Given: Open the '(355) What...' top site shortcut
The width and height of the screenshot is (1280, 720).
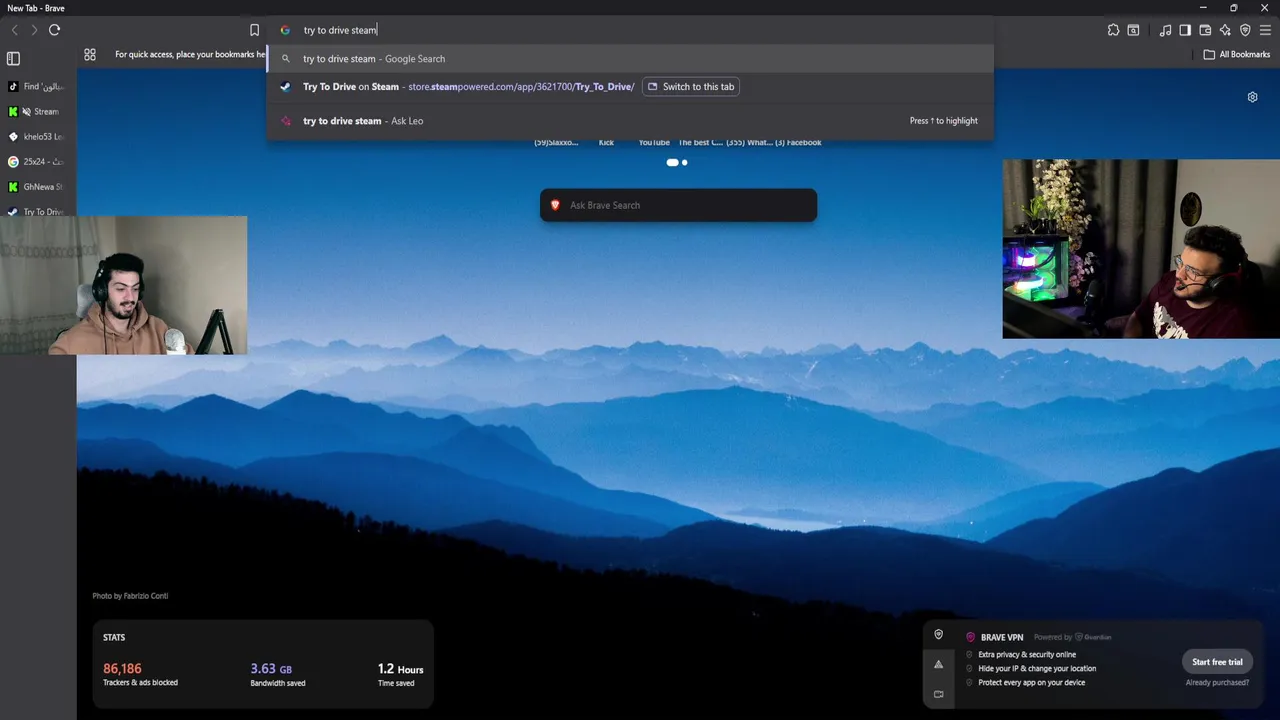Looking at the screenshot, I should click(749, 142).
